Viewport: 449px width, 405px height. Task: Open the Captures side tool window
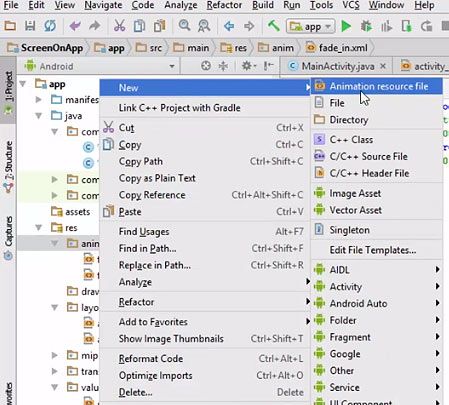click(x=8, y=238)
